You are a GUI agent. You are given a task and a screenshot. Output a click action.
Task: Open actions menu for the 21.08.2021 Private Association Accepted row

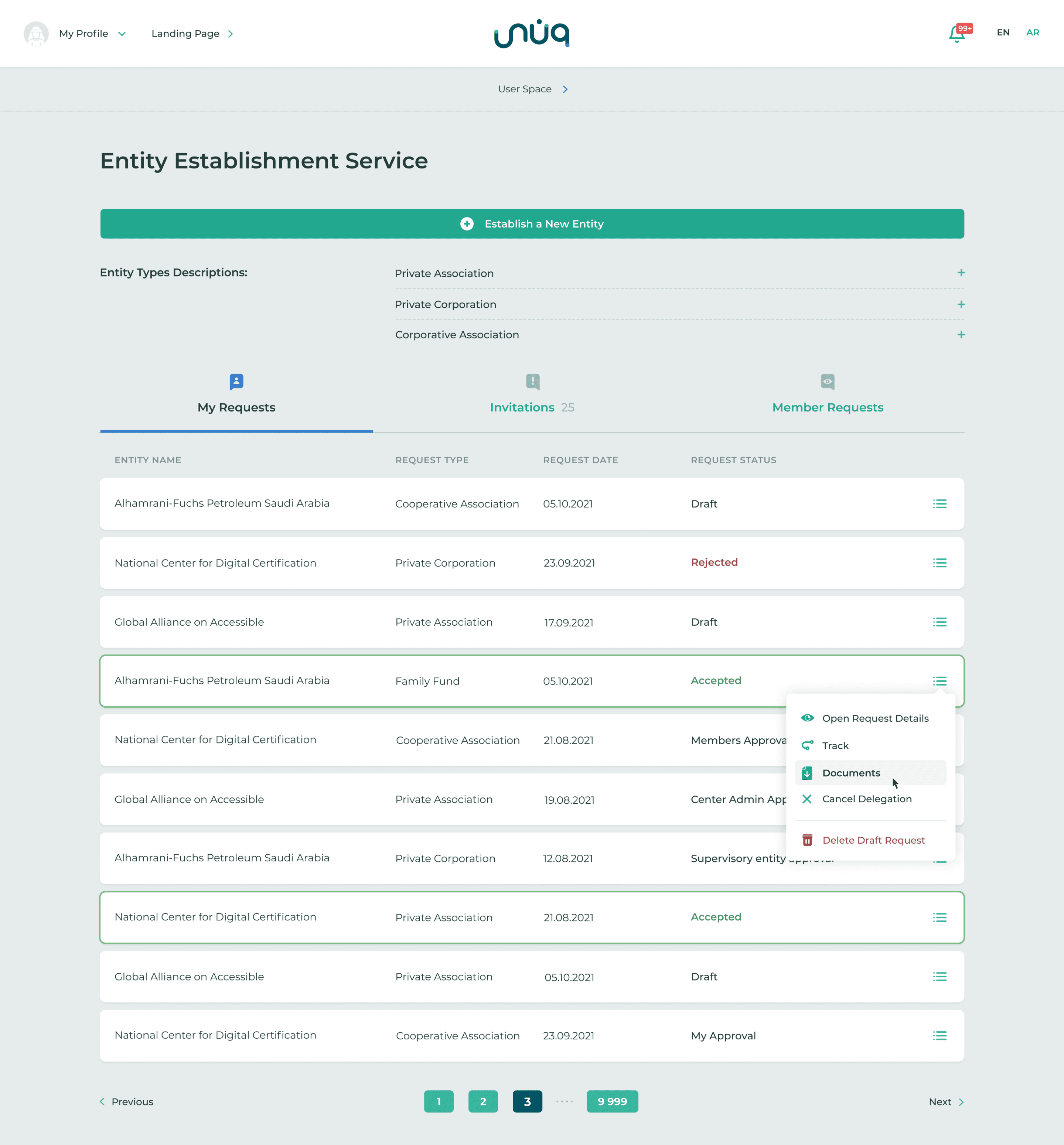939,917
